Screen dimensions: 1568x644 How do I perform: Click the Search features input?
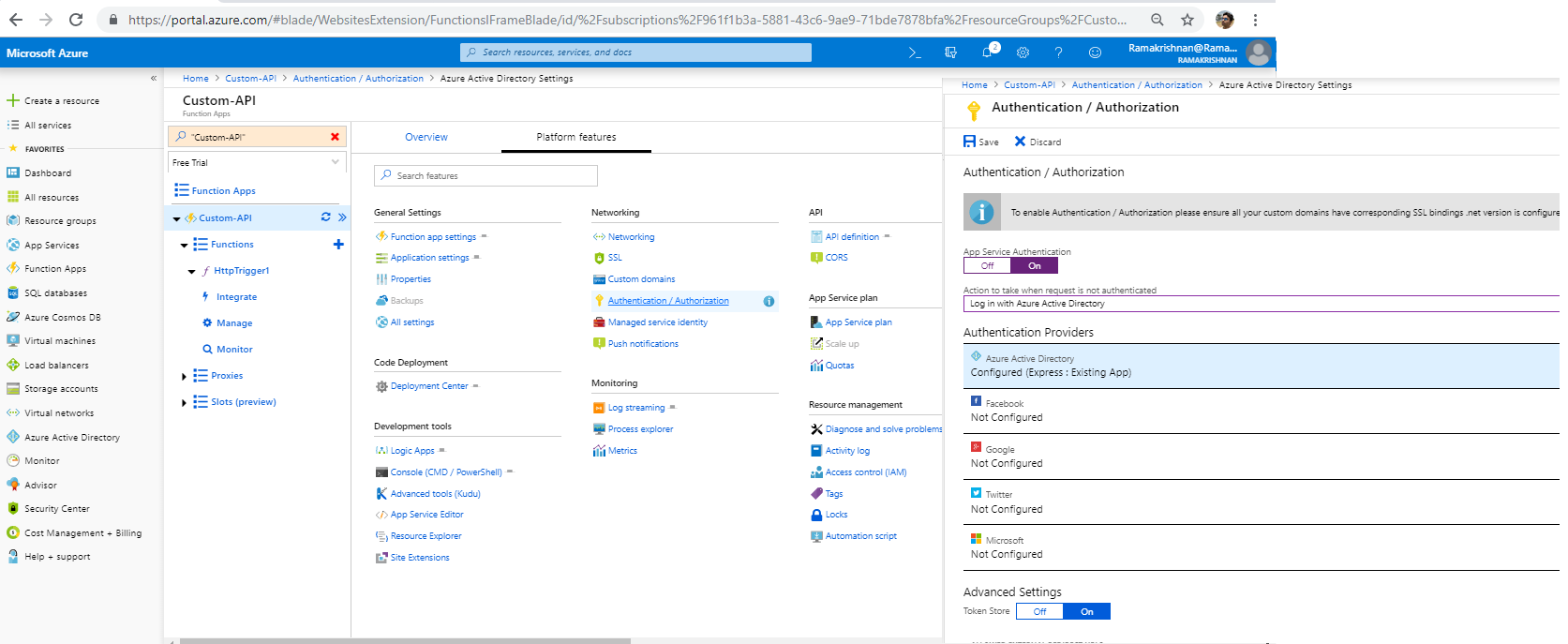click(x=485, y=175)
